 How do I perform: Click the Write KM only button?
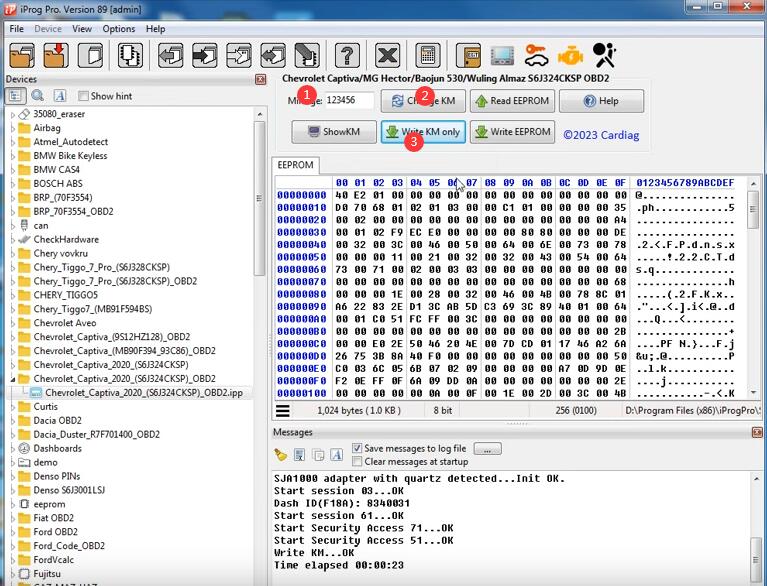pos(423,132)
